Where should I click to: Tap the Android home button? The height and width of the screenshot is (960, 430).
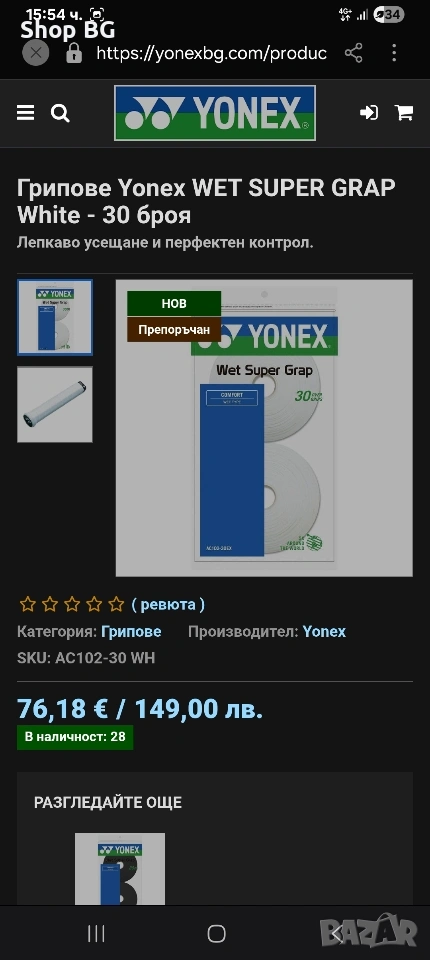pyautogui.click(x=216, y=933)
